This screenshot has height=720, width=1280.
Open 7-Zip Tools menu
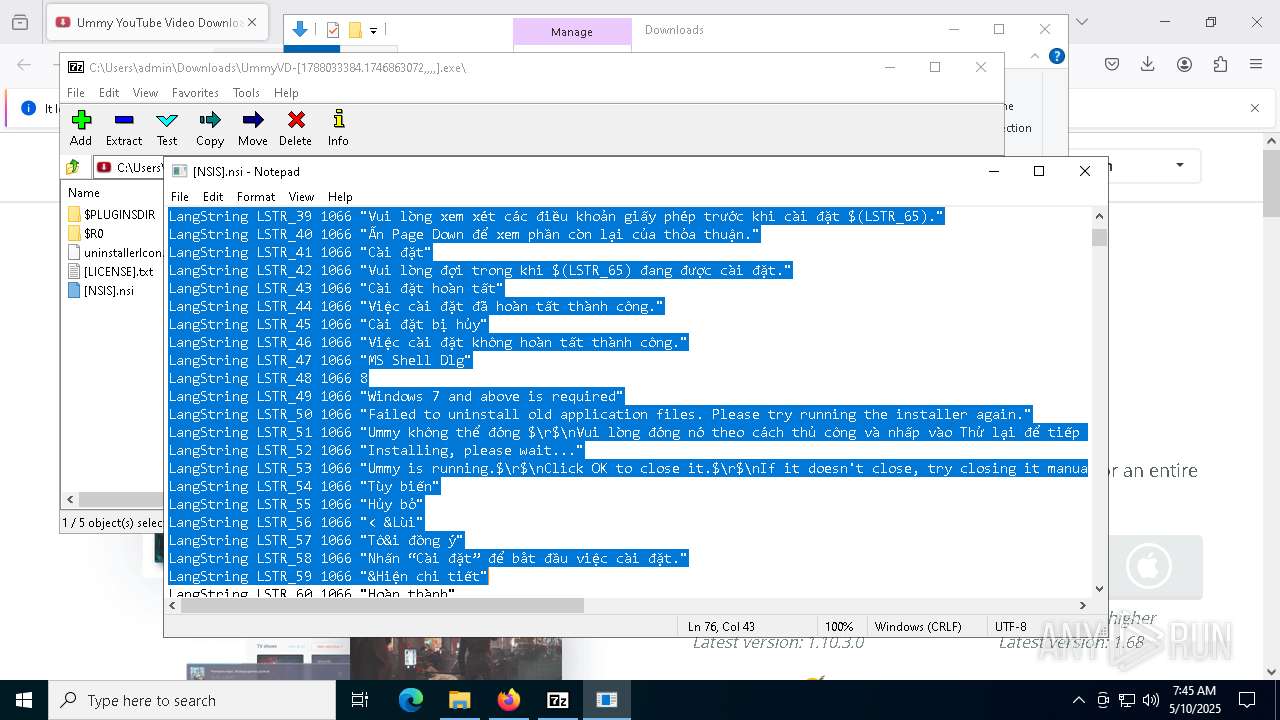[x=246, y=93]
